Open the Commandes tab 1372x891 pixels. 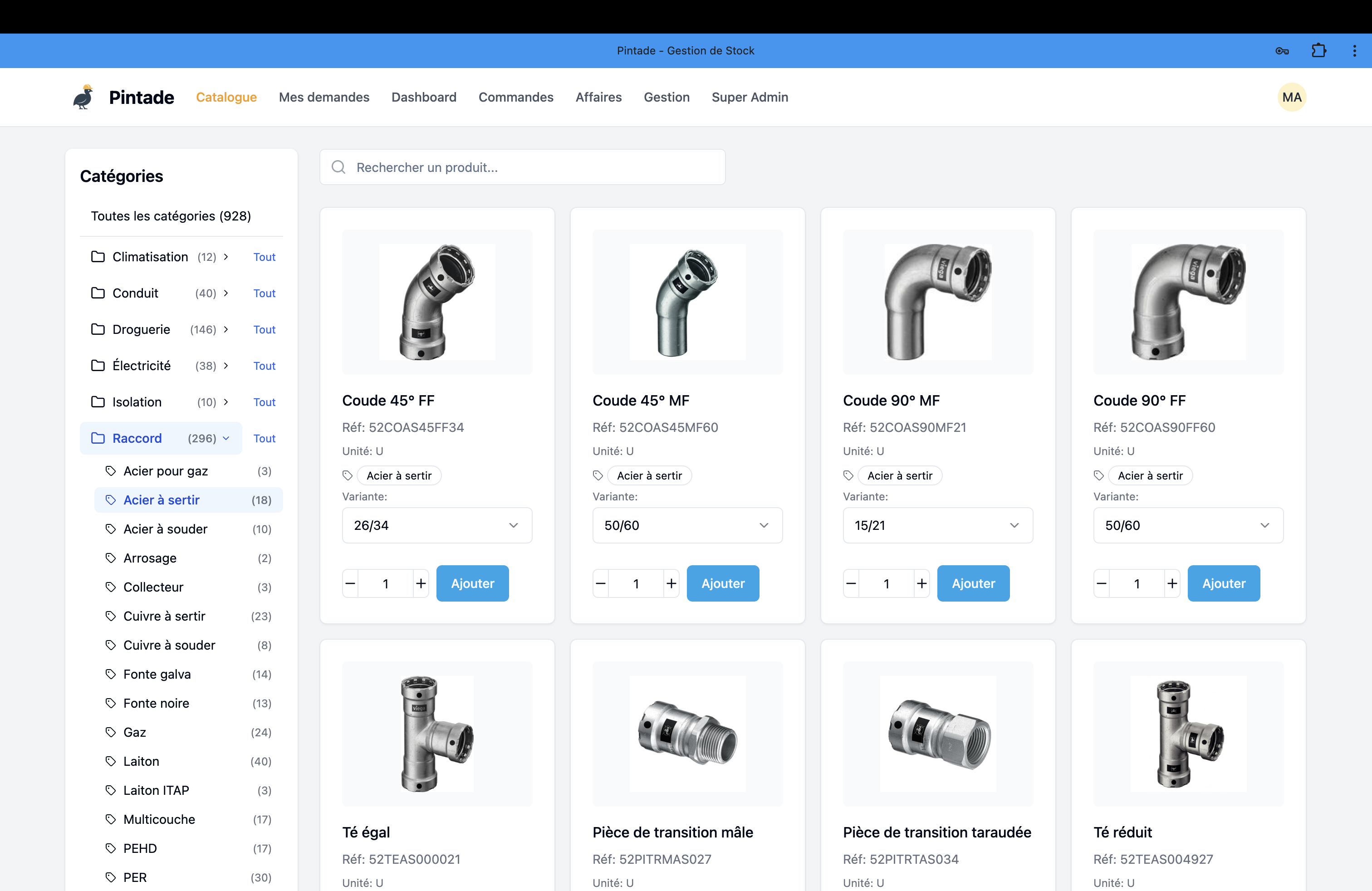coord(515,97)
